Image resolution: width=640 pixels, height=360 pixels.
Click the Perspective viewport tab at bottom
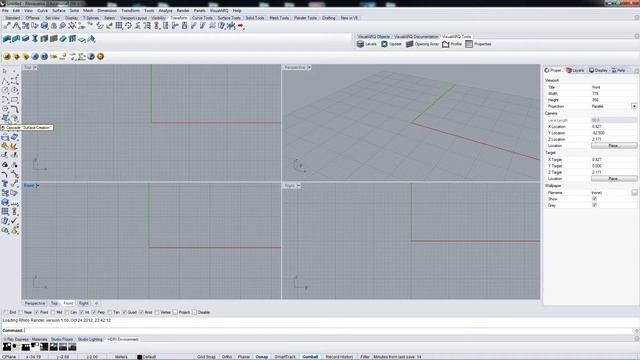pos(35,303)
